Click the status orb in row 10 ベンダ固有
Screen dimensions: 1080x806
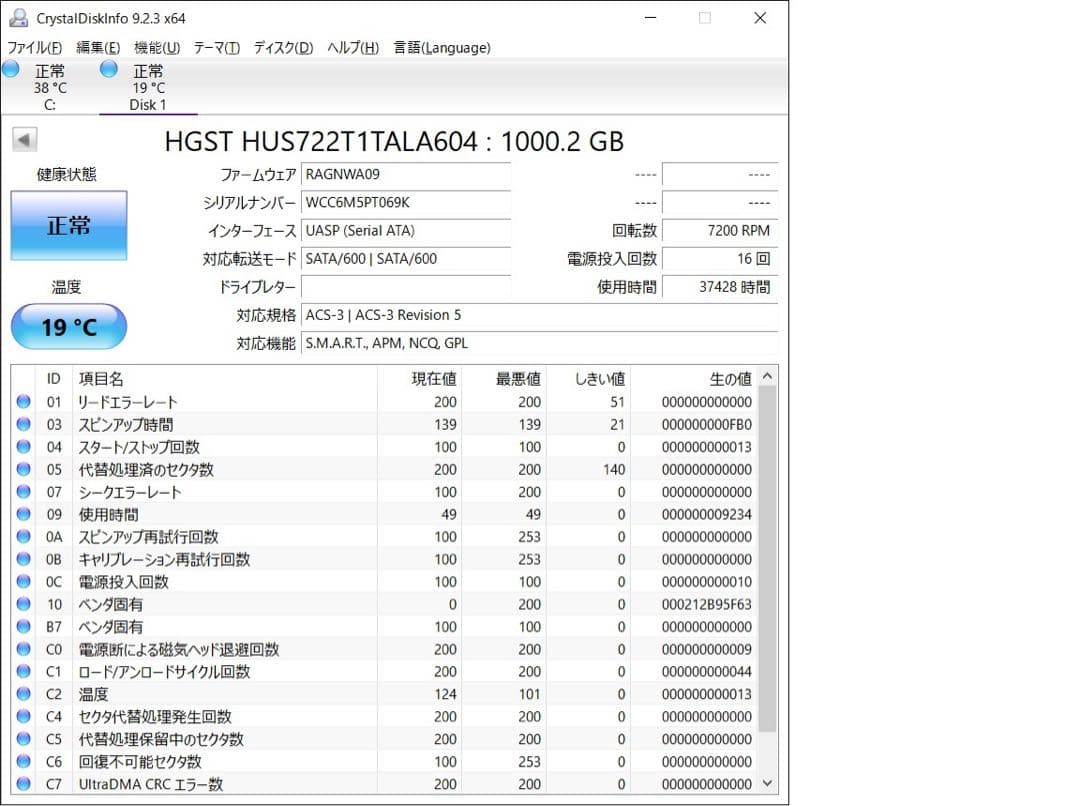click(x=23, y=603)
